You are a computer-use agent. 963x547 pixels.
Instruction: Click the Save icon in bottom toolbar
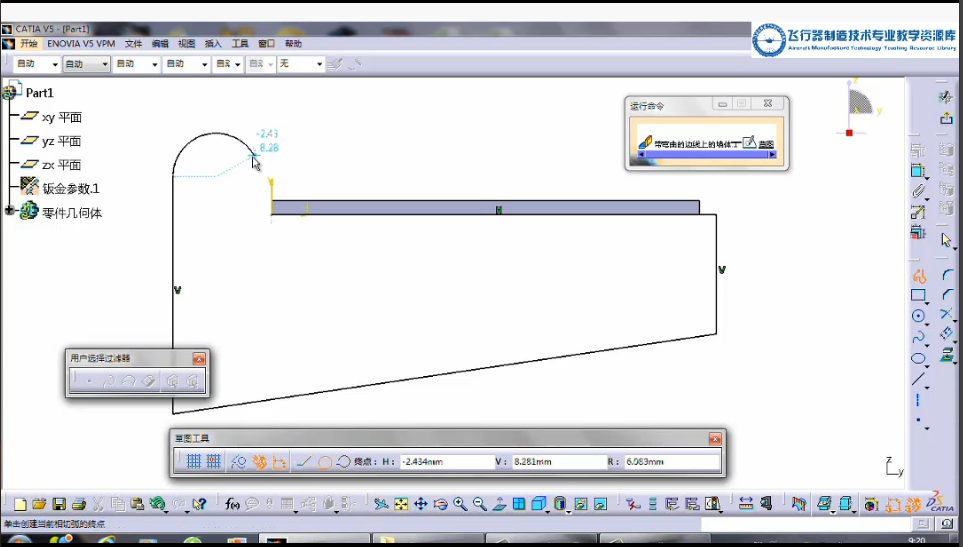pyautogui.click(x=59, y=504)
